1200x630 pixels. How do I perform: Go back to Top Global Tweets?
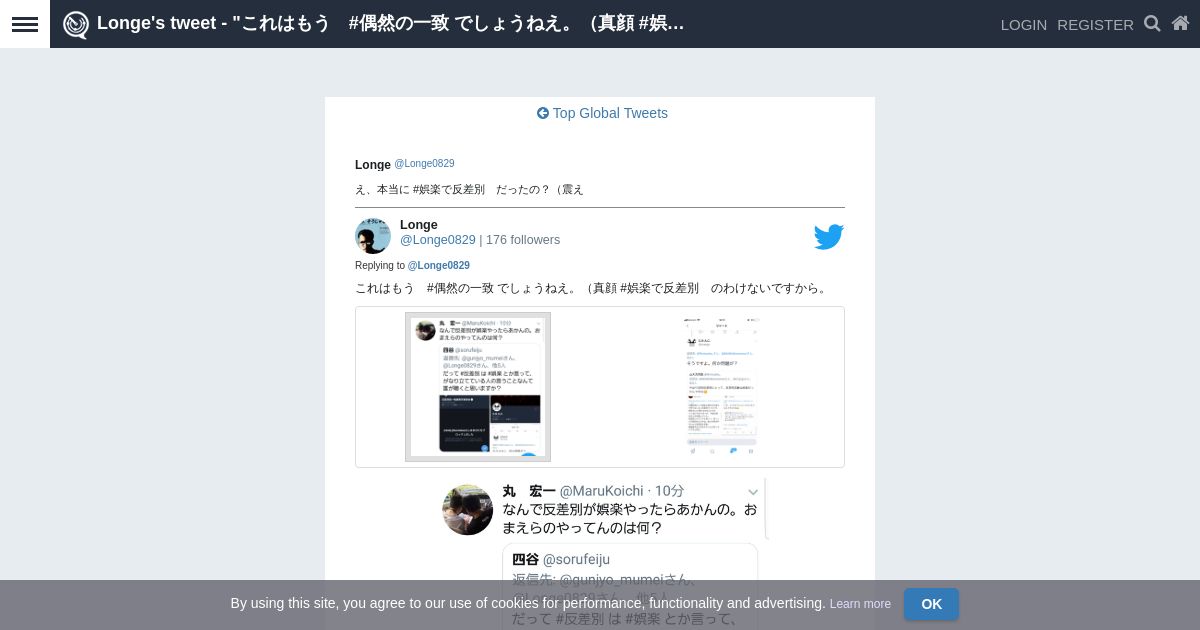(x=602, y=113)
